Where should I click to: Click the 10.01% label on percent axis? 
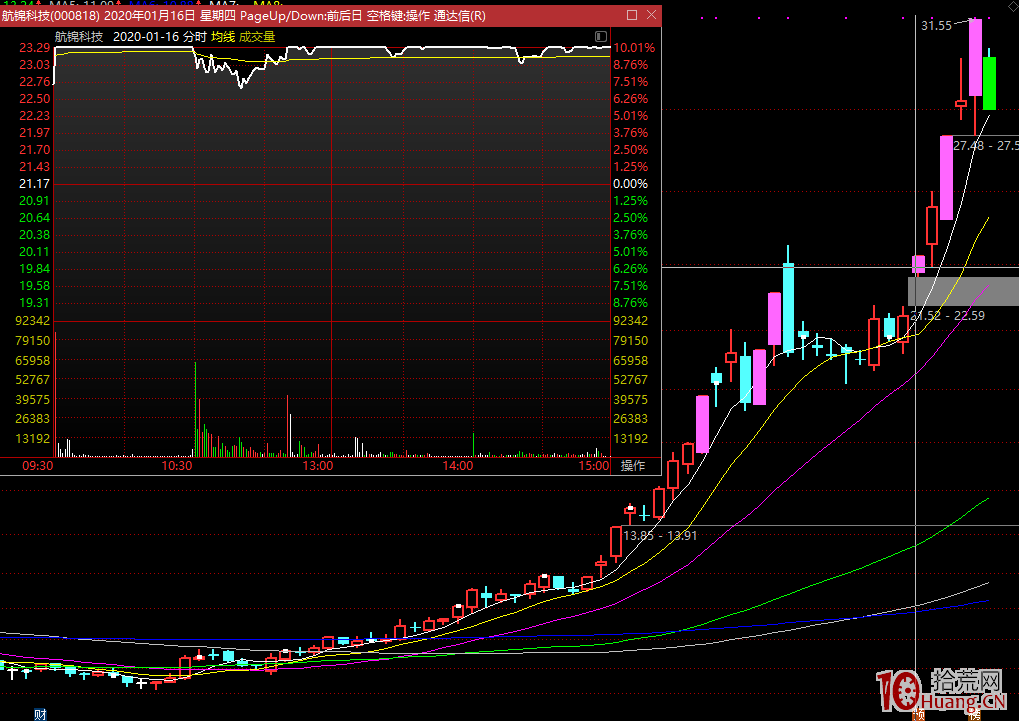click(x=634, y=48)
